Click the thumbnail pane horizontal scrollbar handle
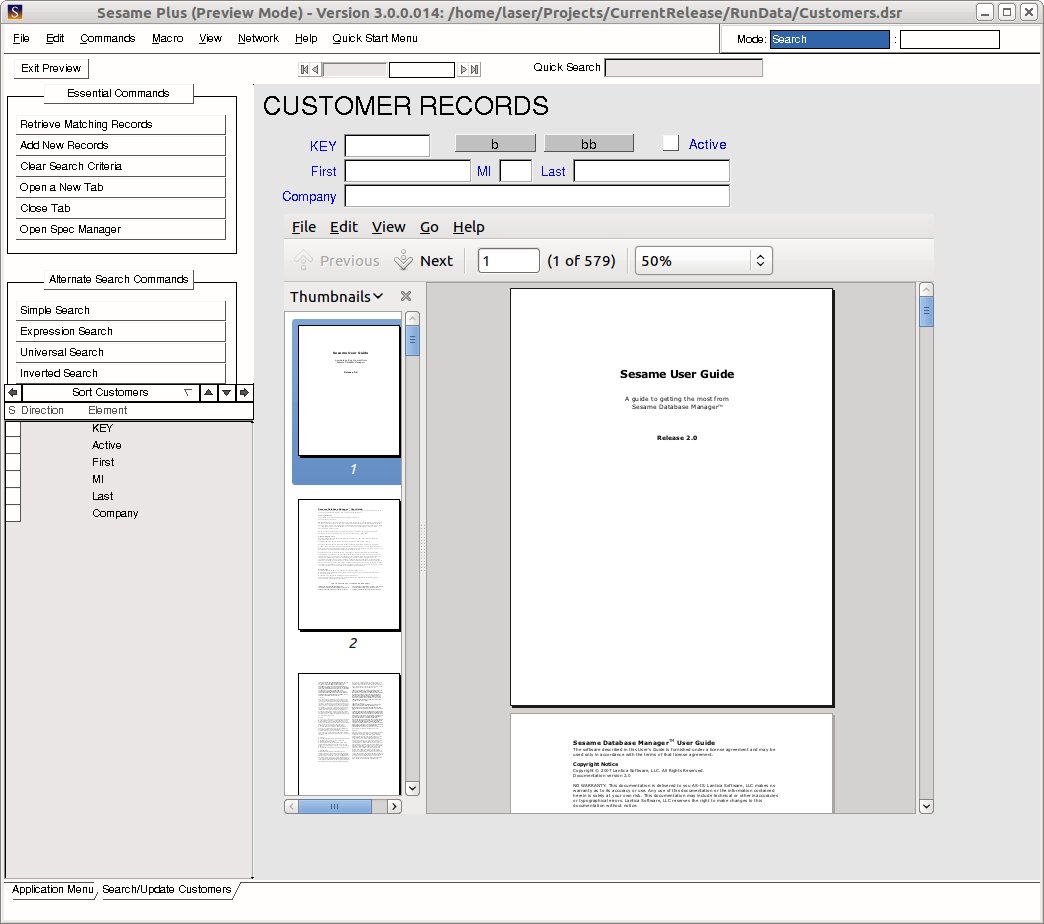 point(335,806)
